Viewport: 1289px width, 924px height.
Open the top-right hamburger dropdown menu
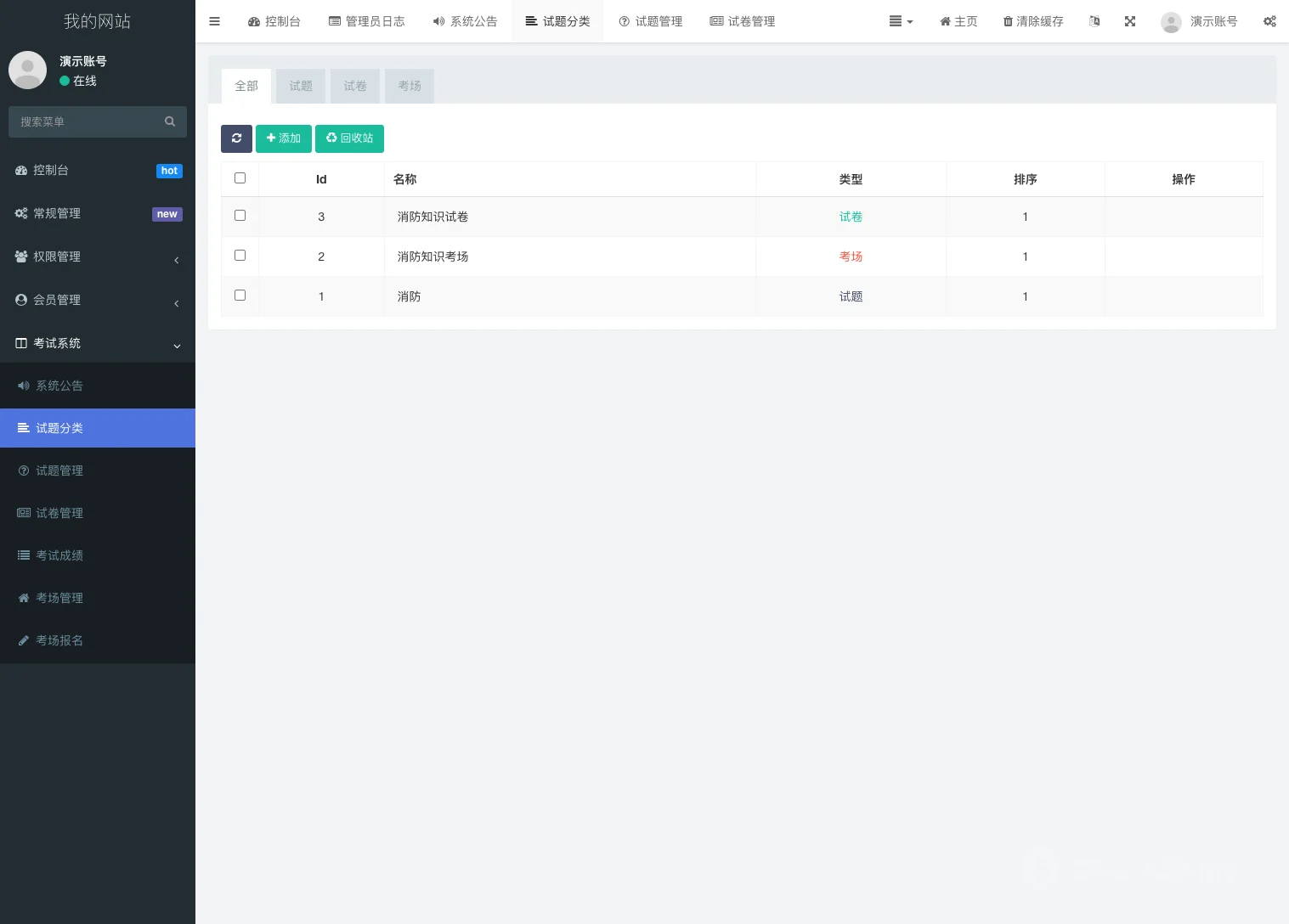pyautogui.click(x=901, y=21)
